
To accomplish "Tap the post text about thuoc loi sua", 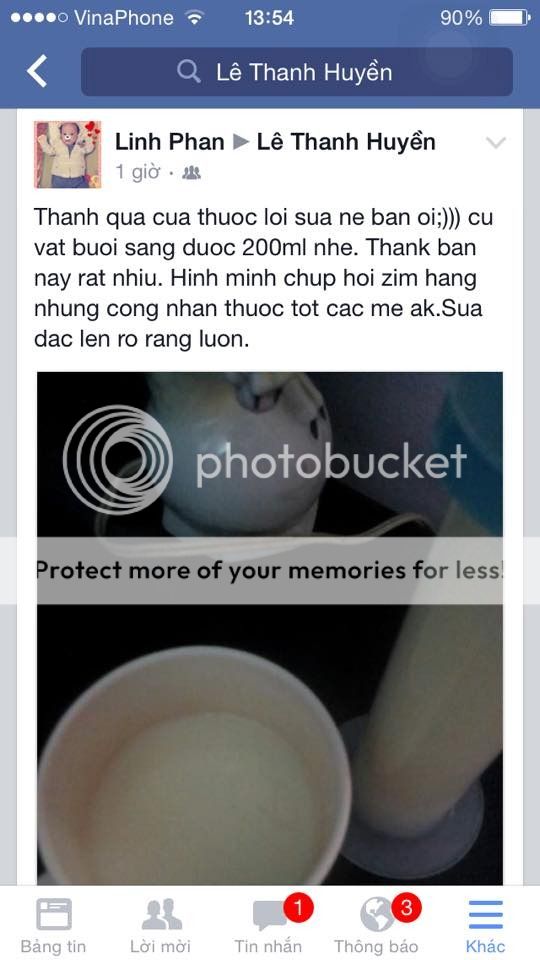I will [x=259, y=279].
